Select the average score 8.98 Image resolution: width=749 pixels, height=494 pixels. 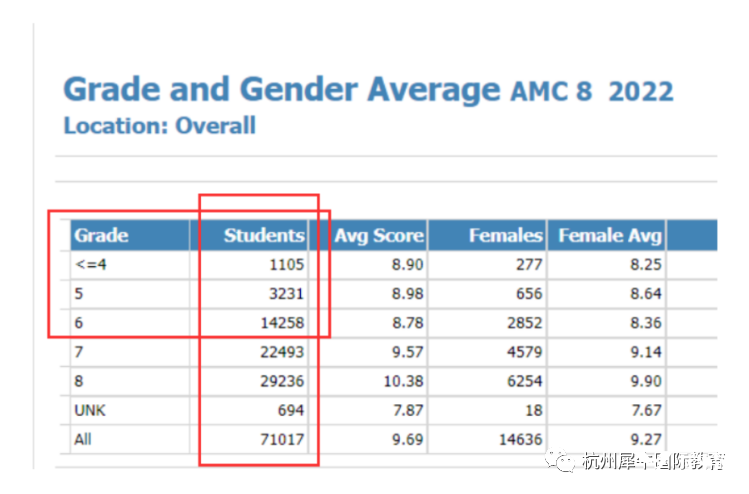coord(407,293)
